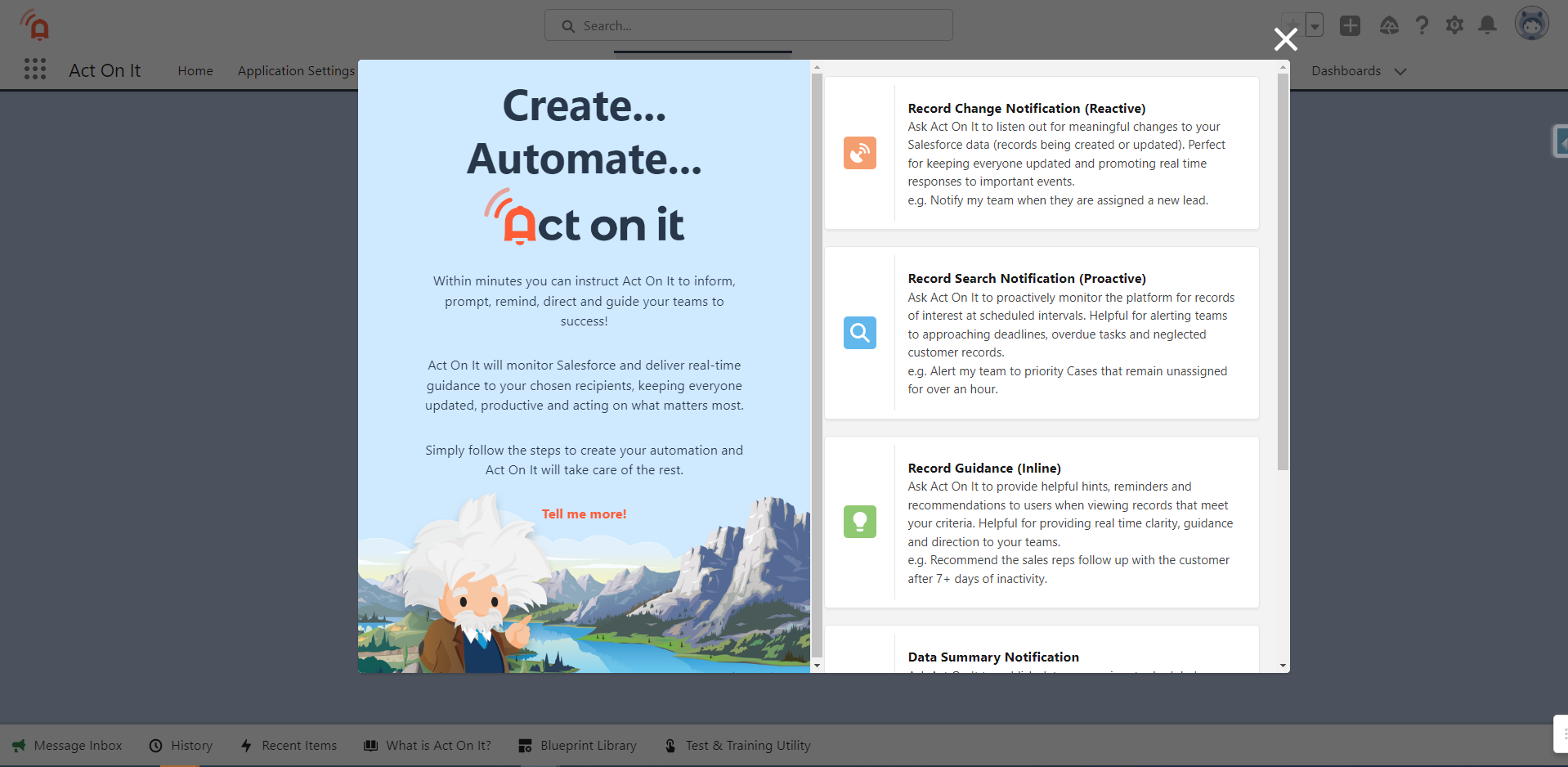Expand the favorites list dropdown arrow

[1315, 25]
